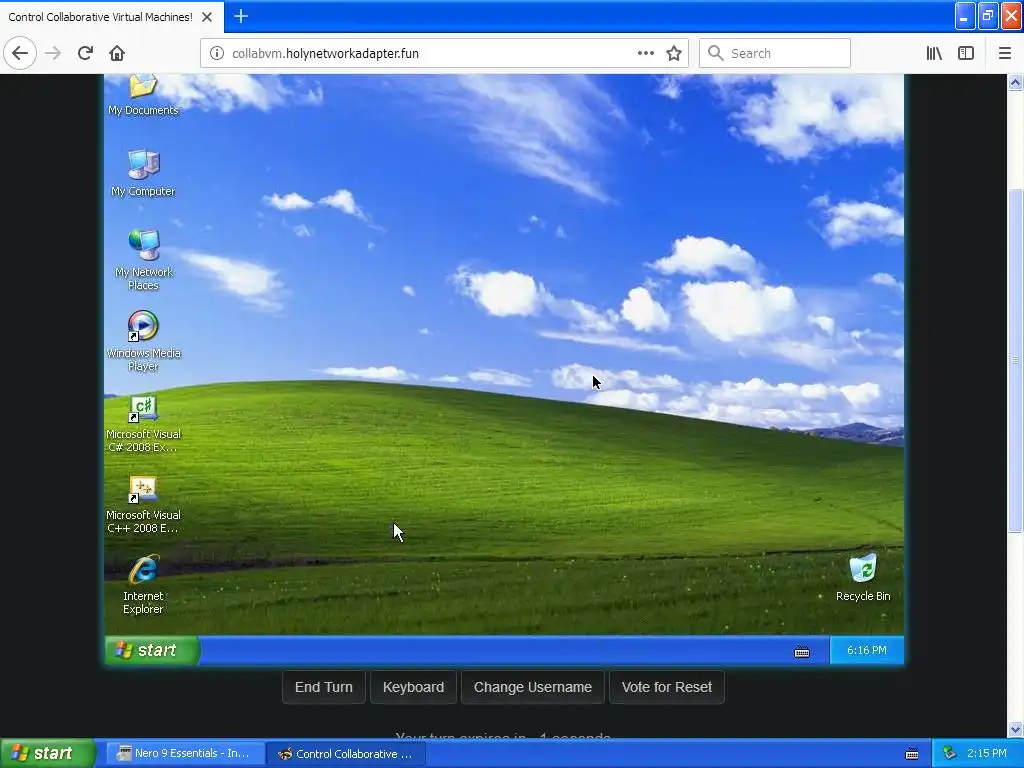This screenshot has height=768, width=1024.
Task: Click Change Username button
Action: coord(533,687)
